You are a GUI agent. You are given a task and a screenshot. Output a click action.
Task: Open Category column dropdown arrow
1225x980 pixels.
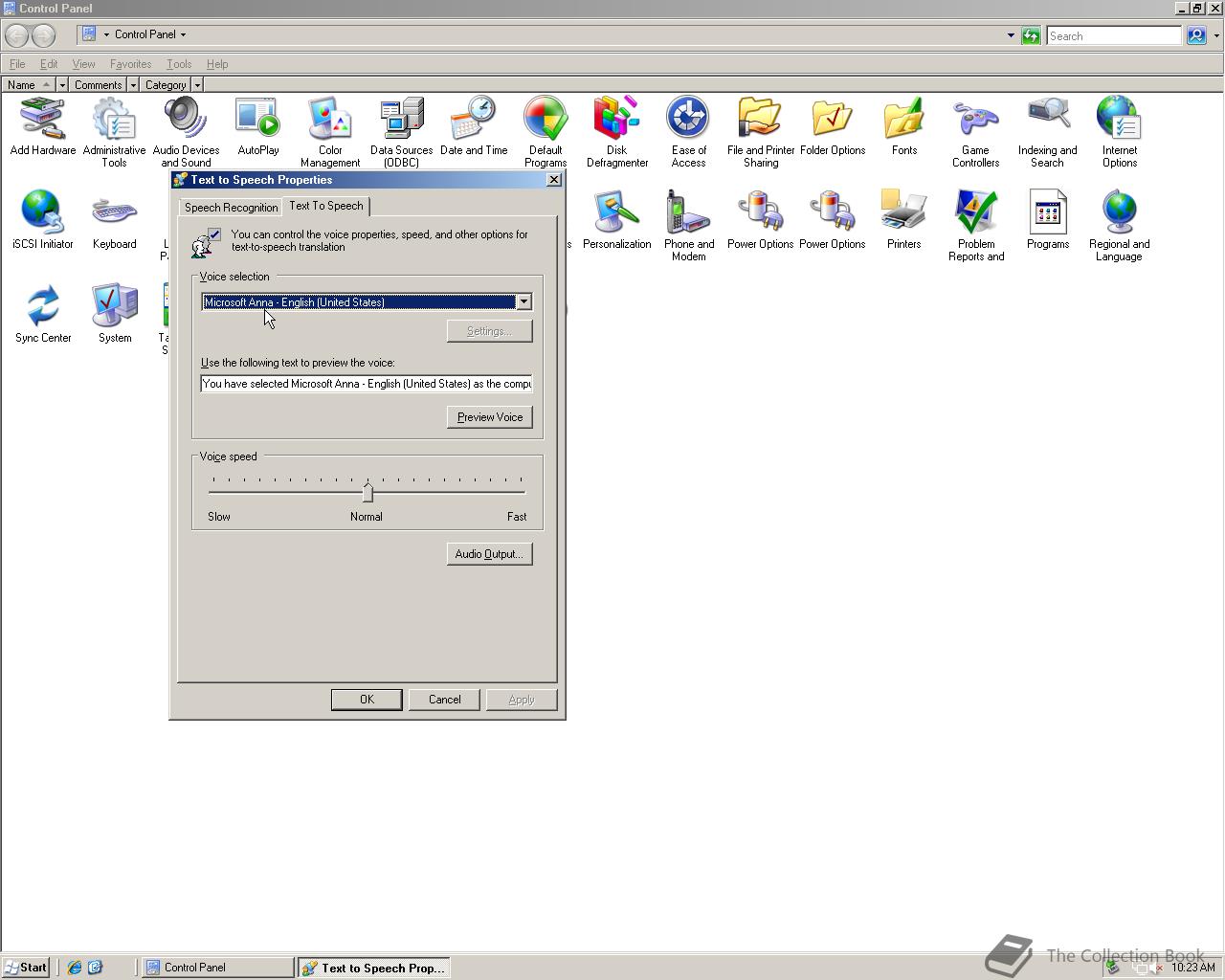click(197, 85)
